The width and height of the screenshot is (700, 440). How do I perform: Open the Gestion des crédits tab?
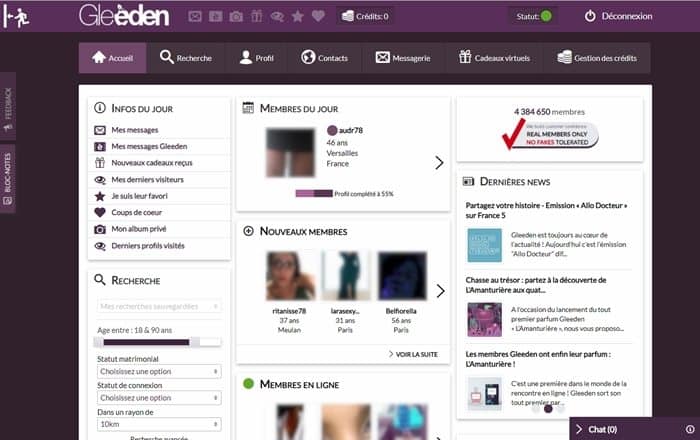[597, 58]
